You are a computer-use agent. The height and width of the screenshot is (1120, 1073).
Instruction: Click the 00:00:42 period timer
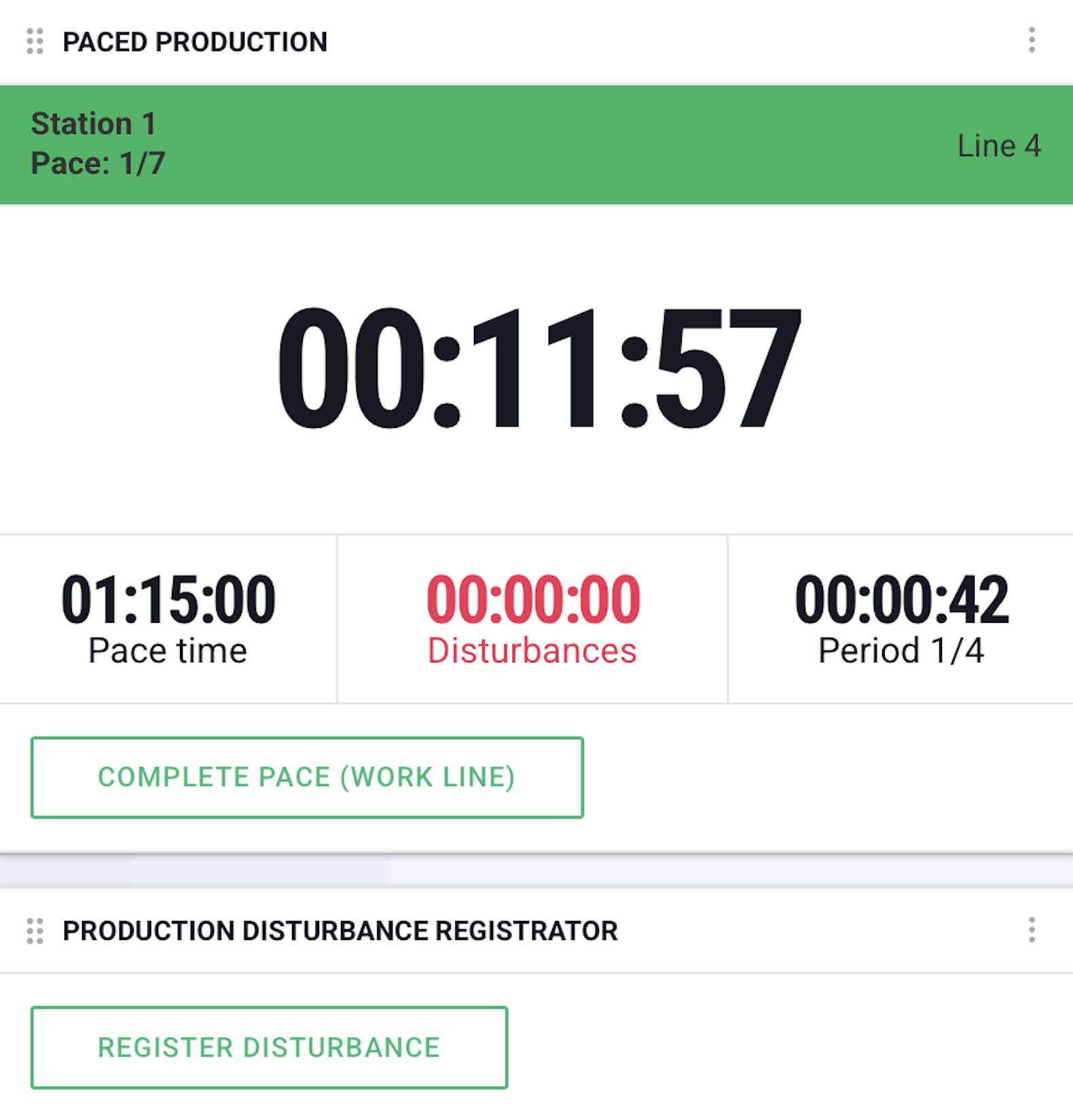[902, 599]
